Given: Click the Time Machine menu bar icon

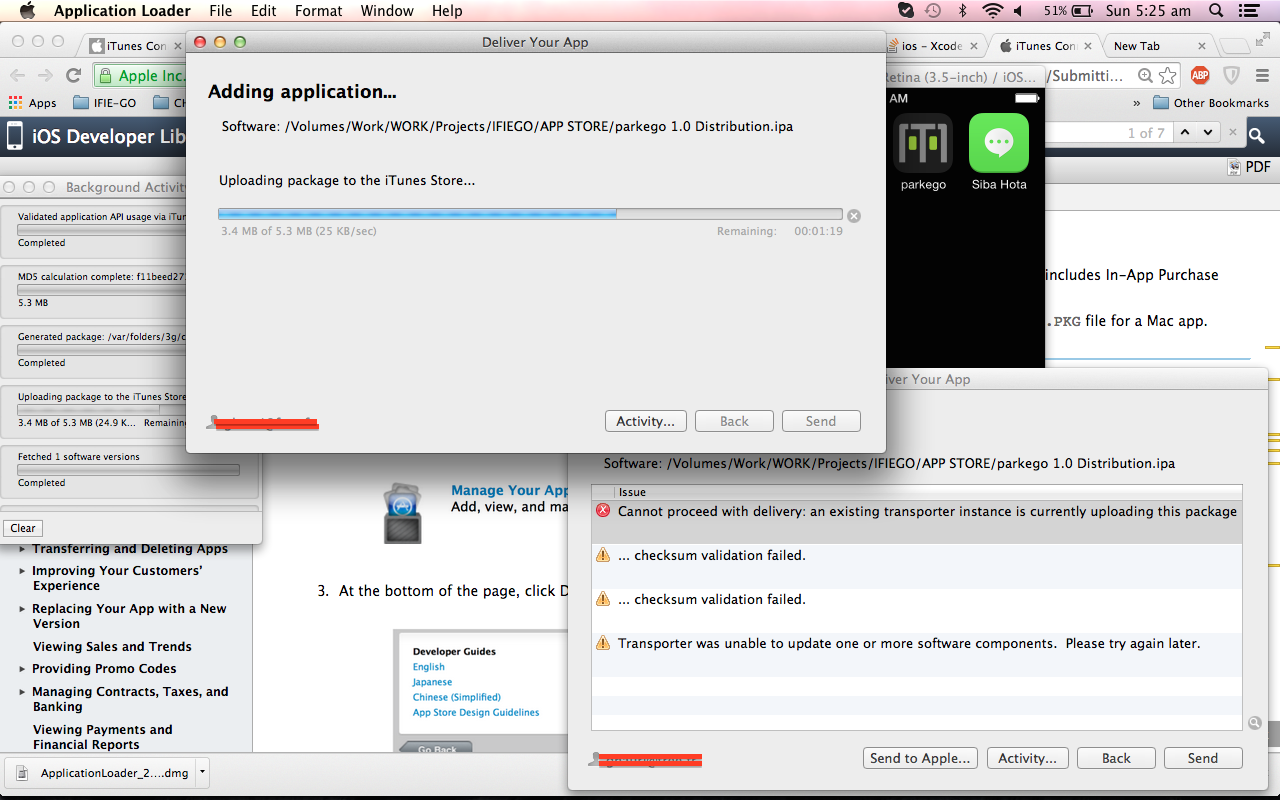Looking at the screenshot, I should 933,11.
